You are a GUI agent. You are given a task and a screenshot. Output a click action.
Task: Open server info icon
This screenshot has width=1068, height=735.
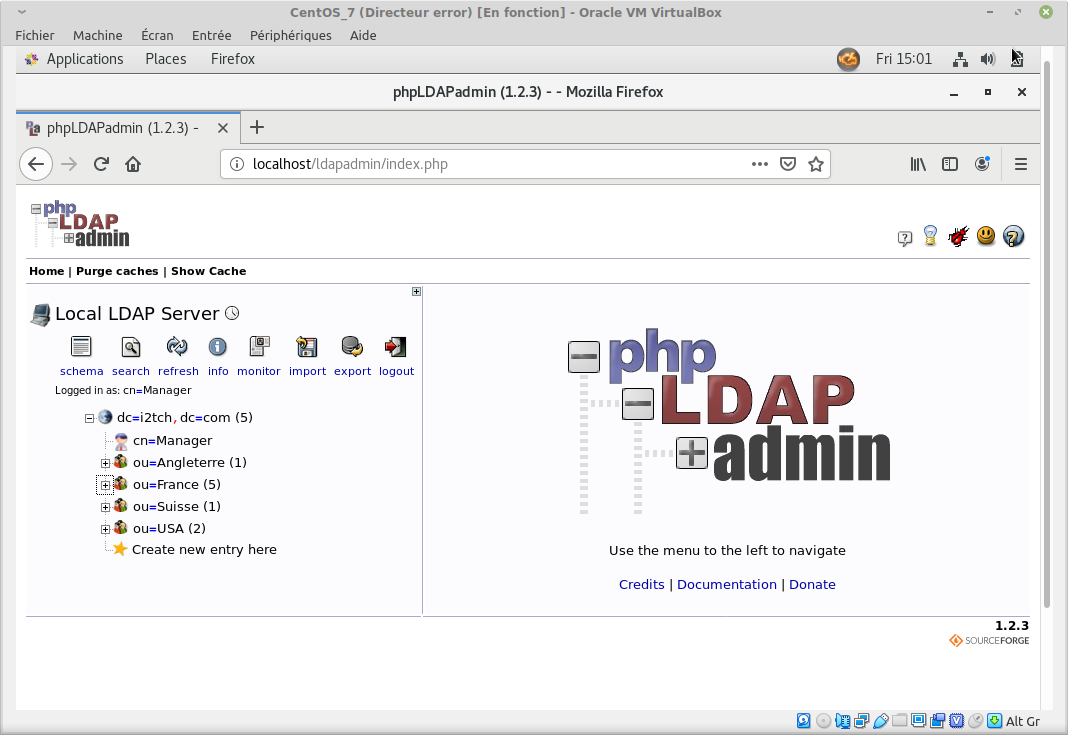point(217,348)
